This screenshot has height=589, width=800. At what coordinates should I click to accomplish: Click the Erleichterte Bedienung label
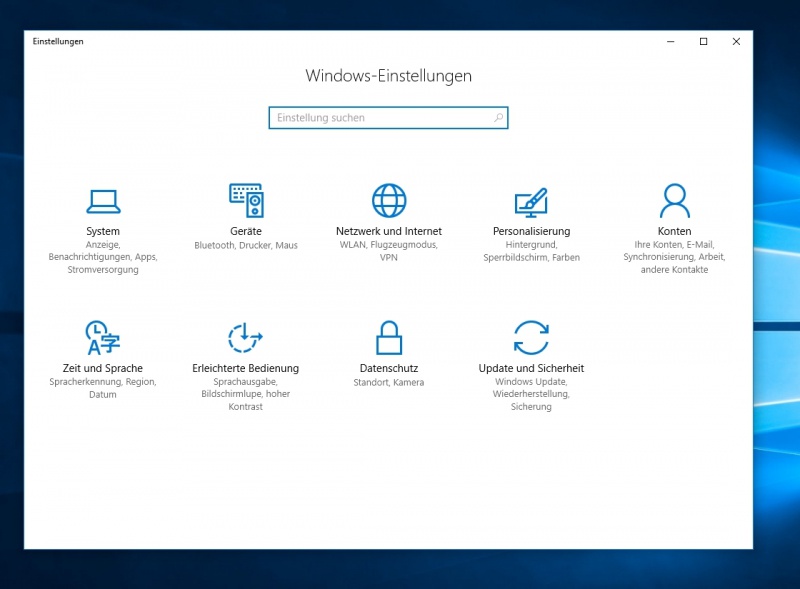point(245,368)
